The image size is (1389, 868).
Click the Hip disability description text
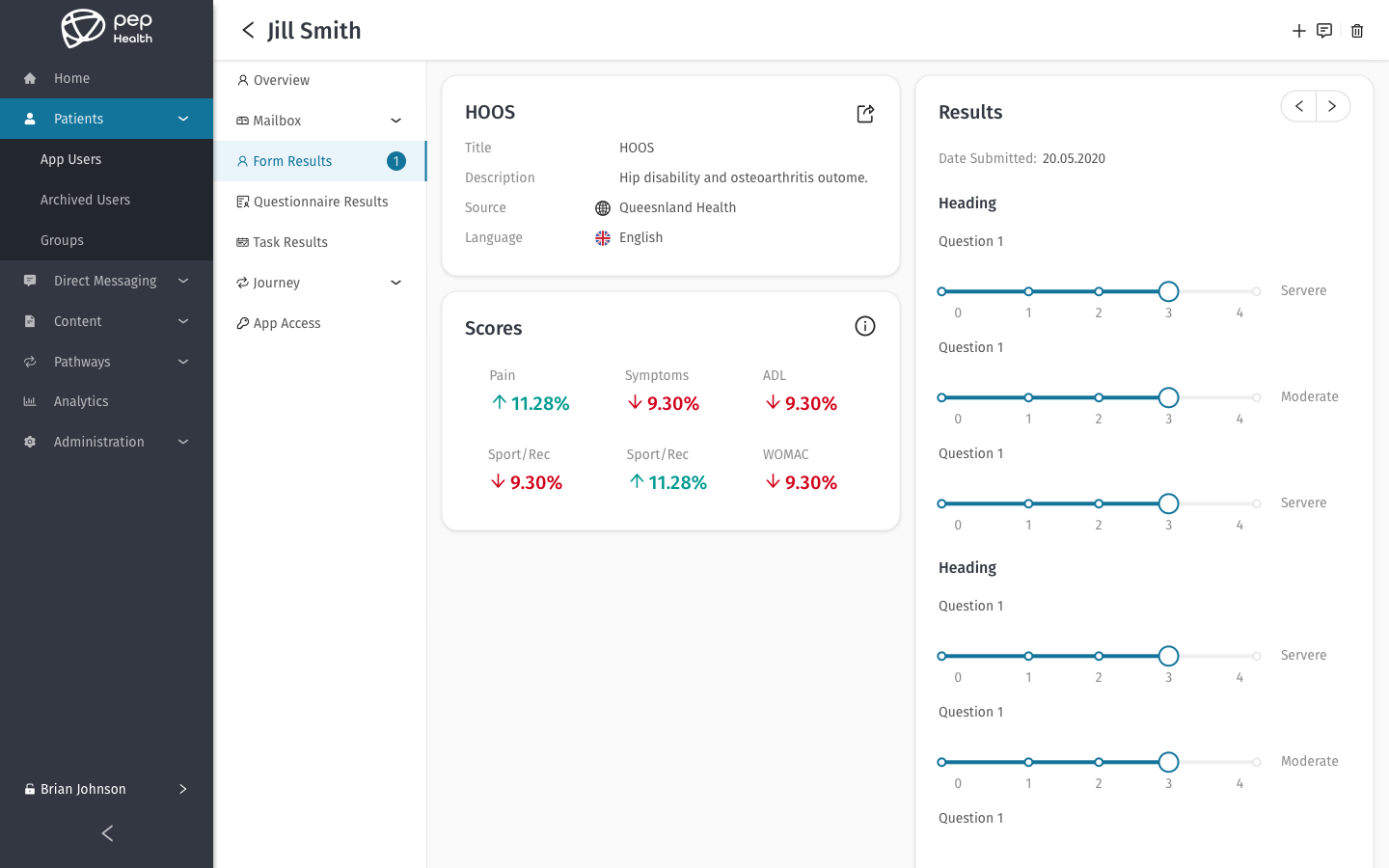[744, 177]
